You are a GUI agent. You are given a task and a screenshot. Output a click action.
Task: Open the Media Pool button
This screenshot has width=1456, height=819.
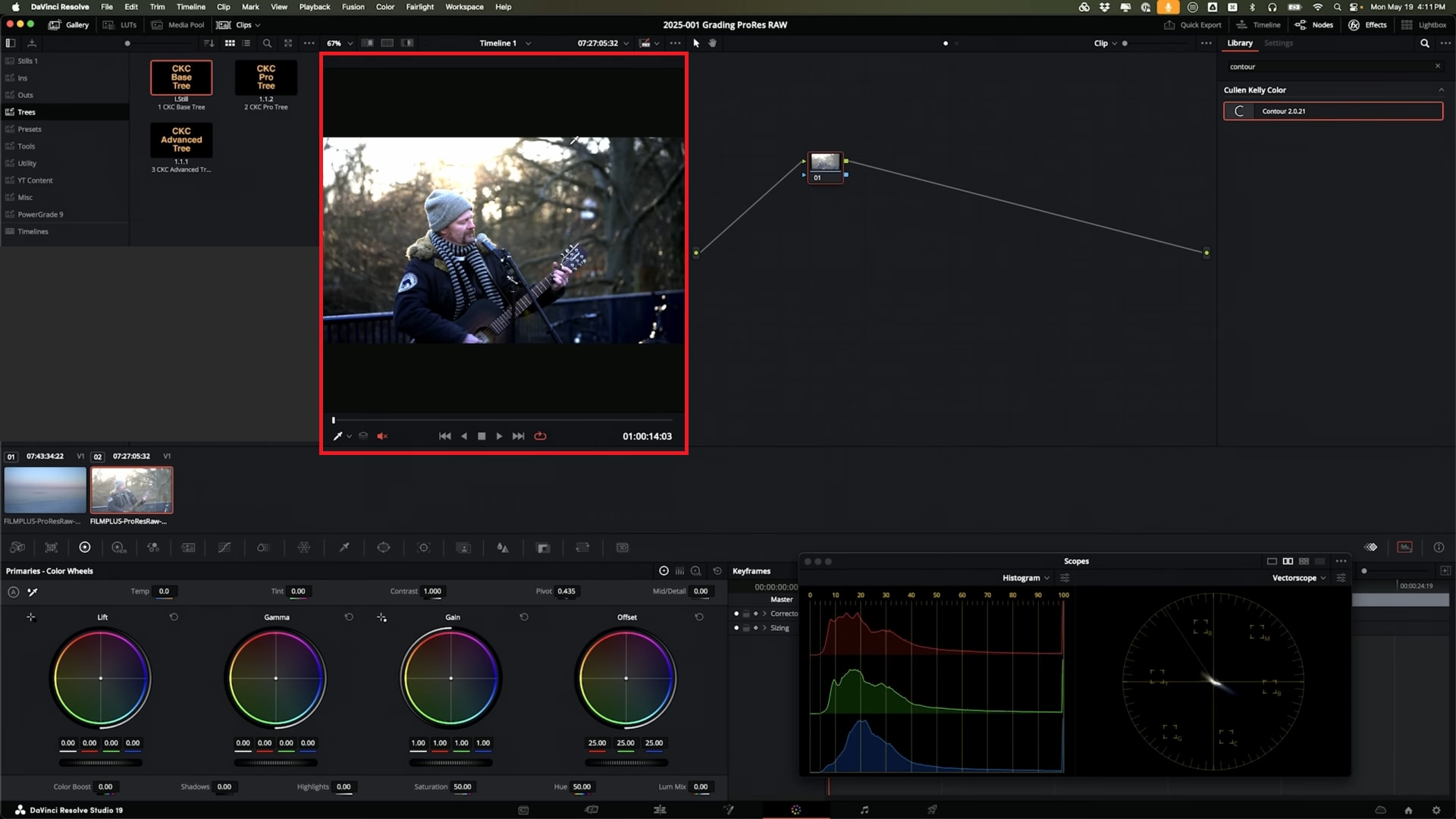tap(178, 25)
